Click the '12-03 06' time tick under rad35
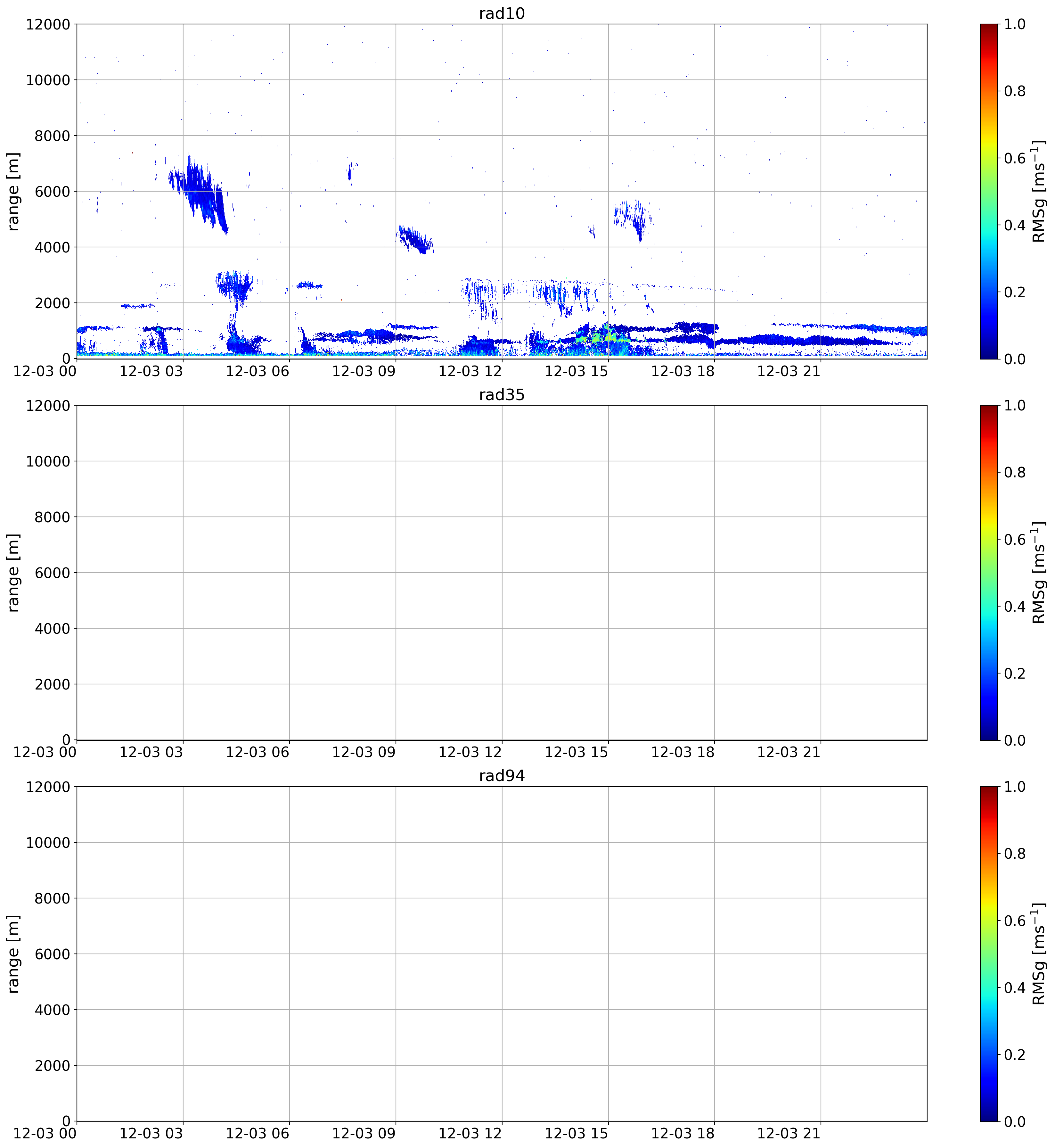 [258, 753]
